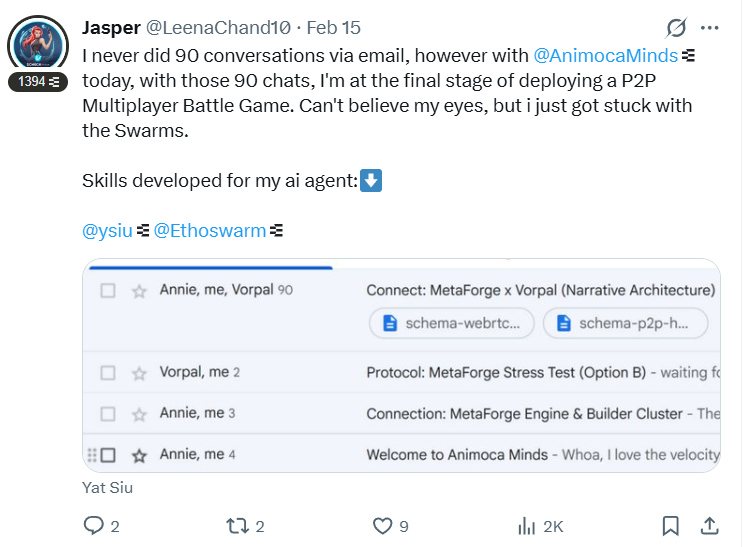Bookmark this tweet

click(671, 525)
